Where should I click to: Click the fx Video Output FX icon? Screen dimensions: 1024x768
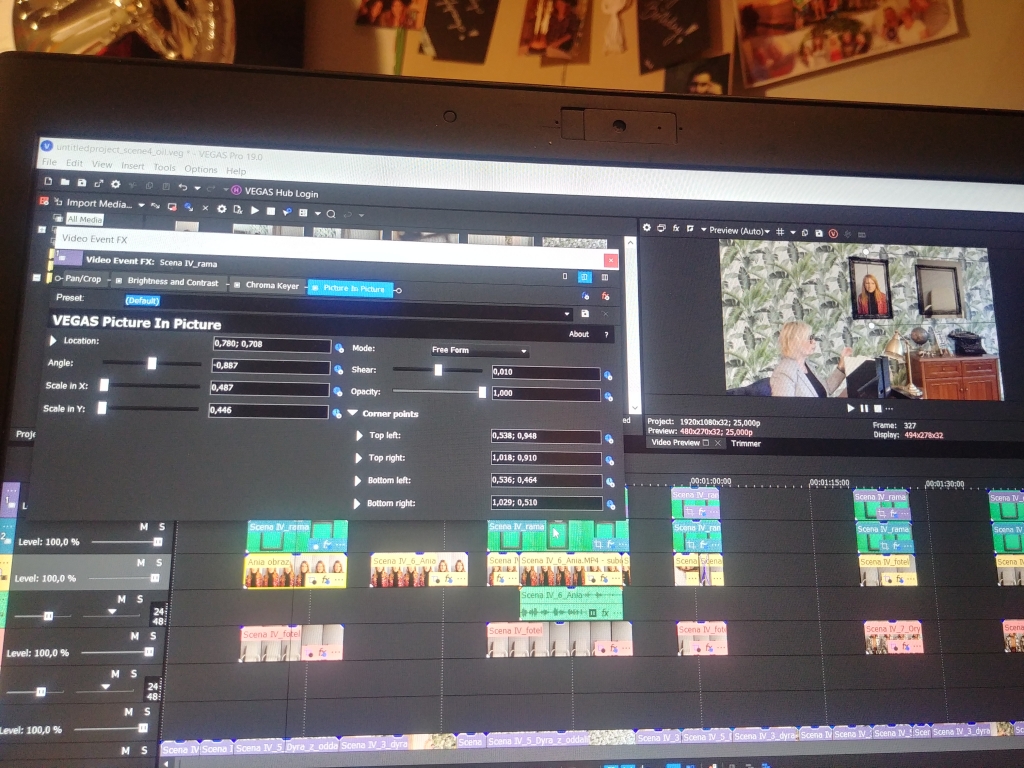click(x=675, y=228)
